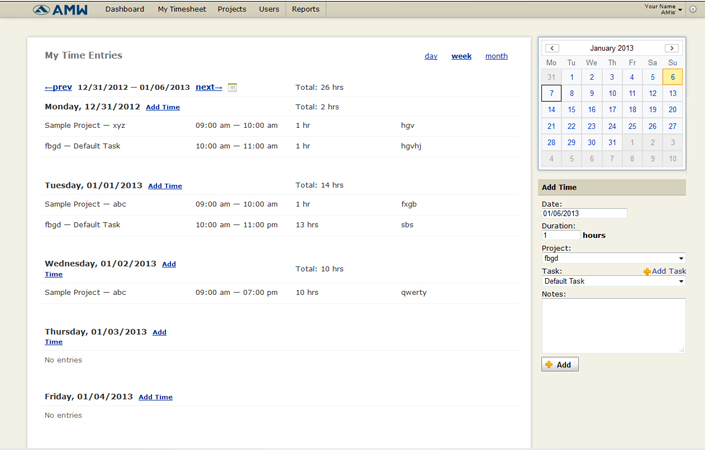Add Time for Friday, 01/04/2013
The image size is (705, 450).
156,397
